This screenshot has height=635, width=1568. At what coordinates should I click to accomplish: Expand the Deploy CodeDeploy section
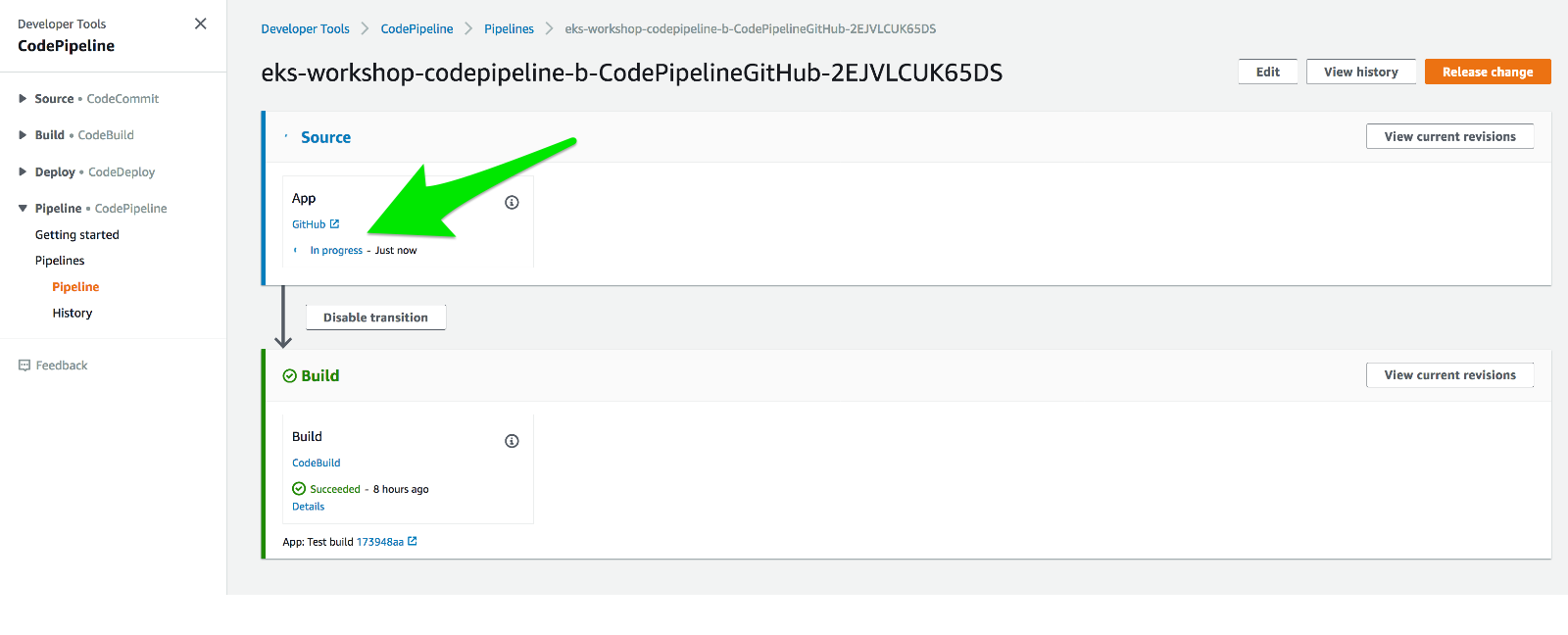tap(21, 171)
